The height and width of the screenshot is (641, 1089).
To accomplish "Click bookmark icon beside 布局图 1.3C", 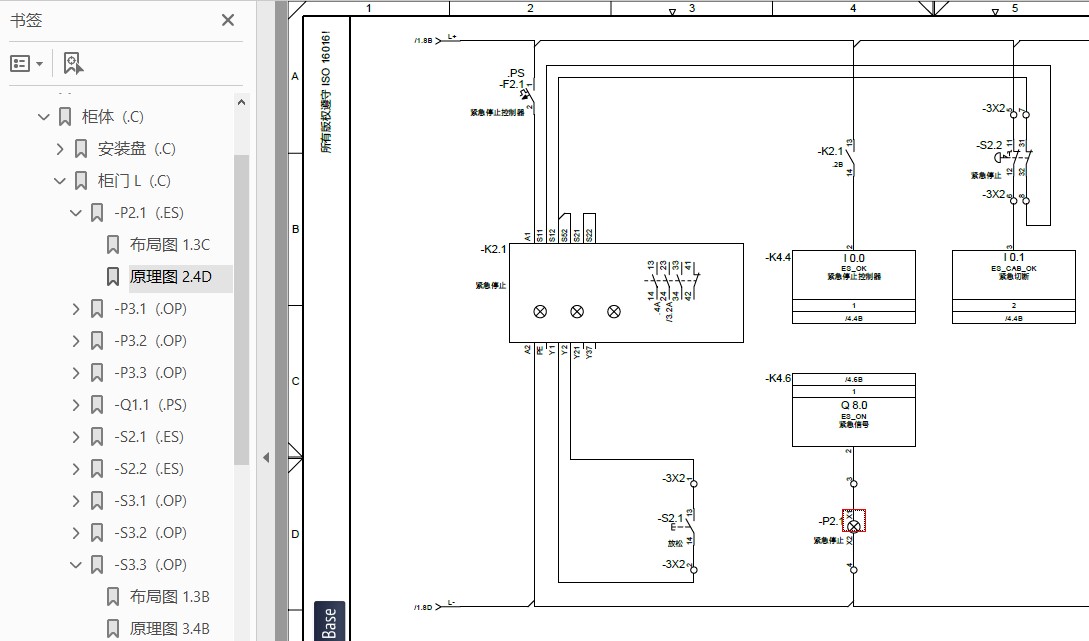I will click(x=113, y=244).
